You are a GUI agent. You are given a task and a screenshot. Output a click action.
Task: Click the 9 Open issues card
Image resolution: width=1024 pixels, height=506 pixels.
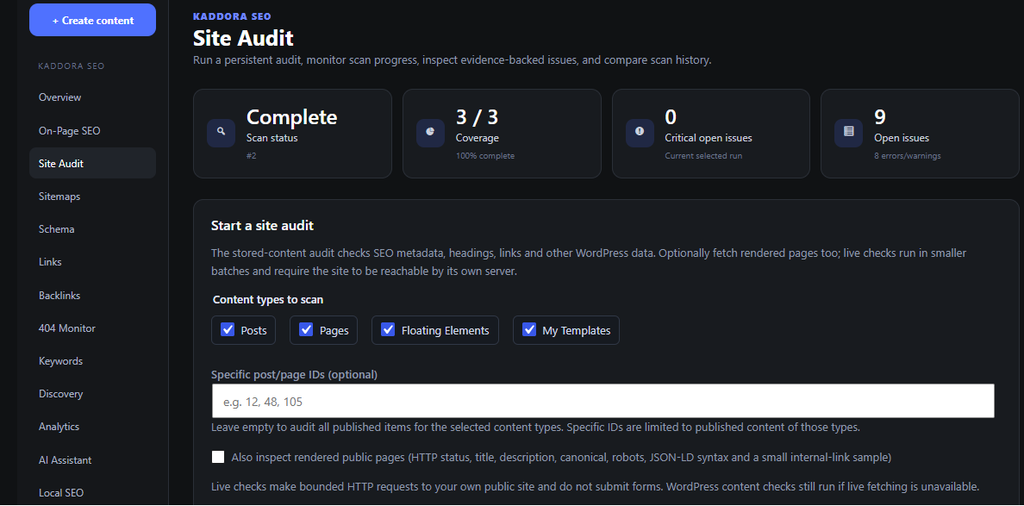click(920, 133)
